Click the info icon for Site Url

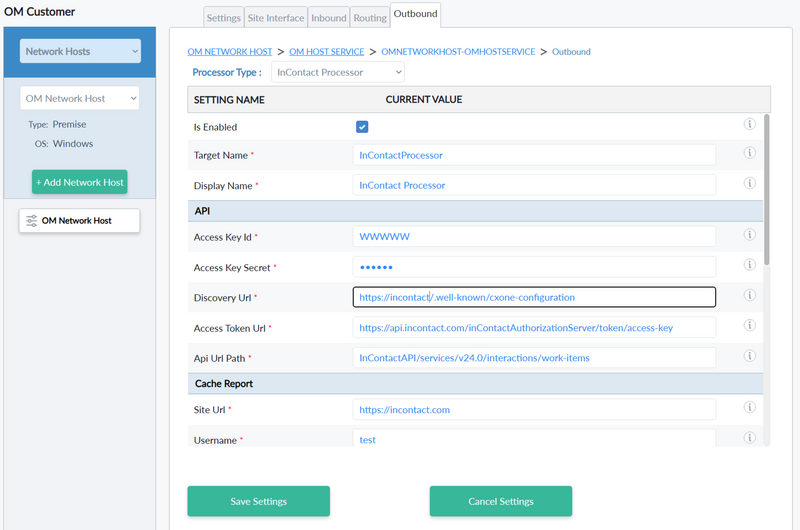tap(749, 407)
